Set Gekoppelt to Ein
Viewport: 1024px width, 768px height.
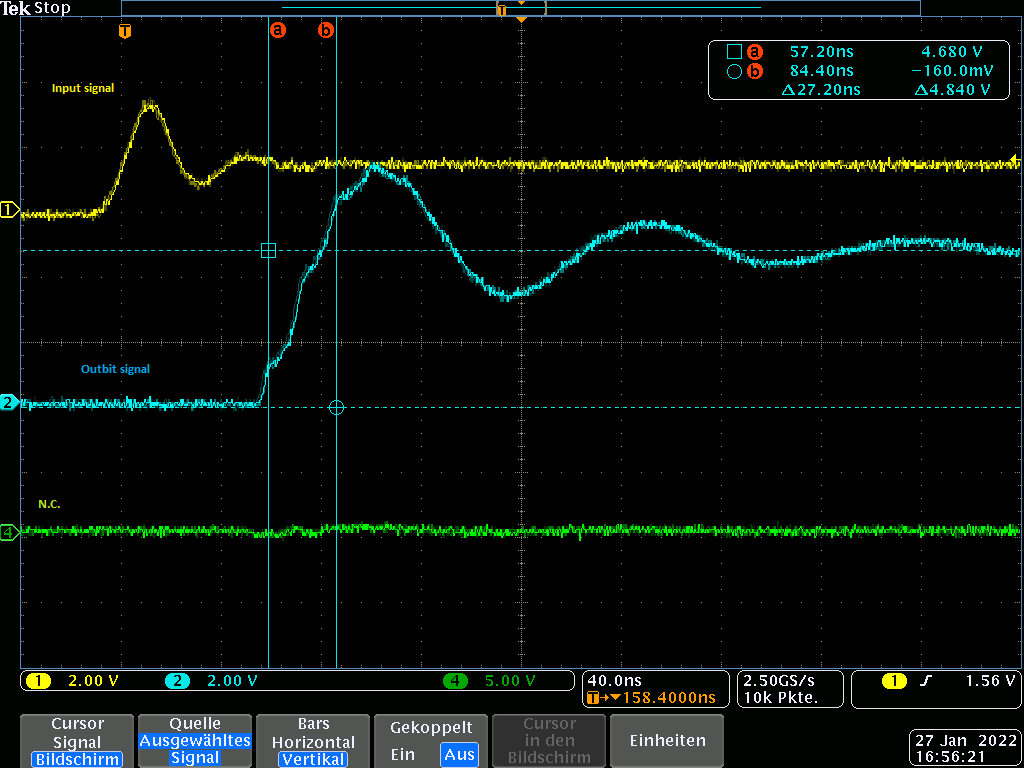click(x=403, y=754)
